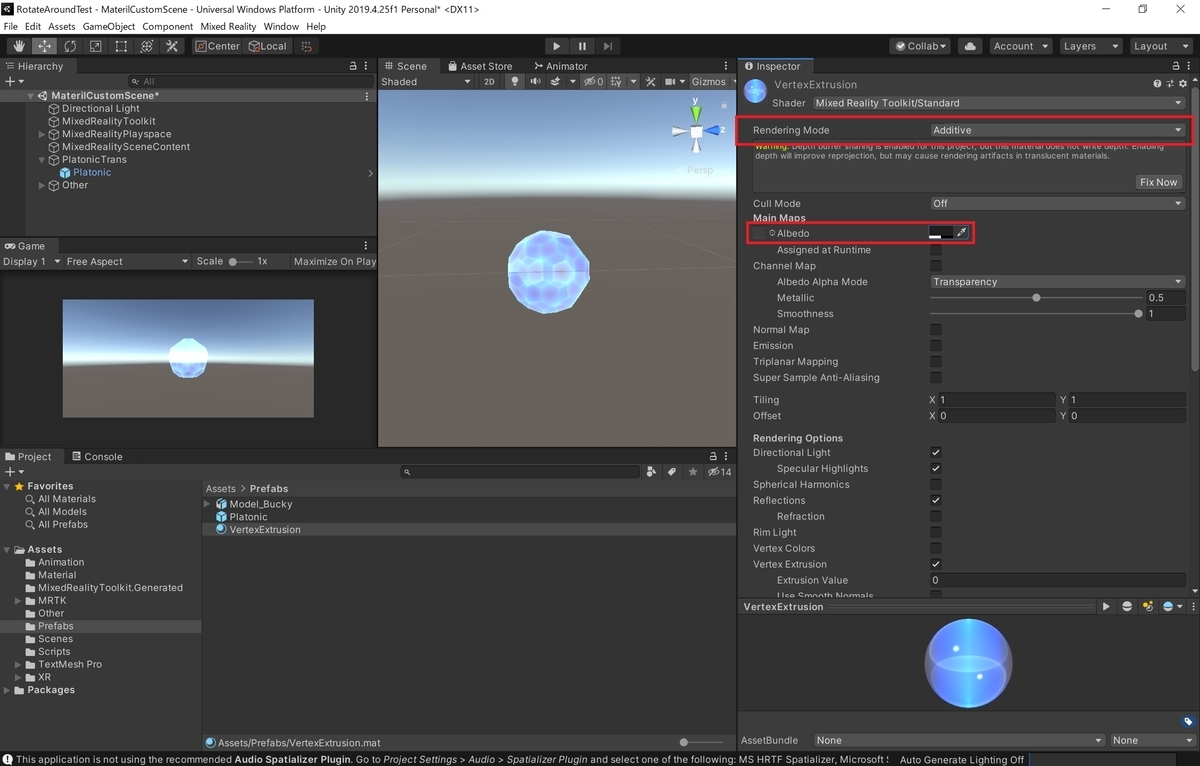
Task: Open the Account dropdown
Action: pos(1020,46)
